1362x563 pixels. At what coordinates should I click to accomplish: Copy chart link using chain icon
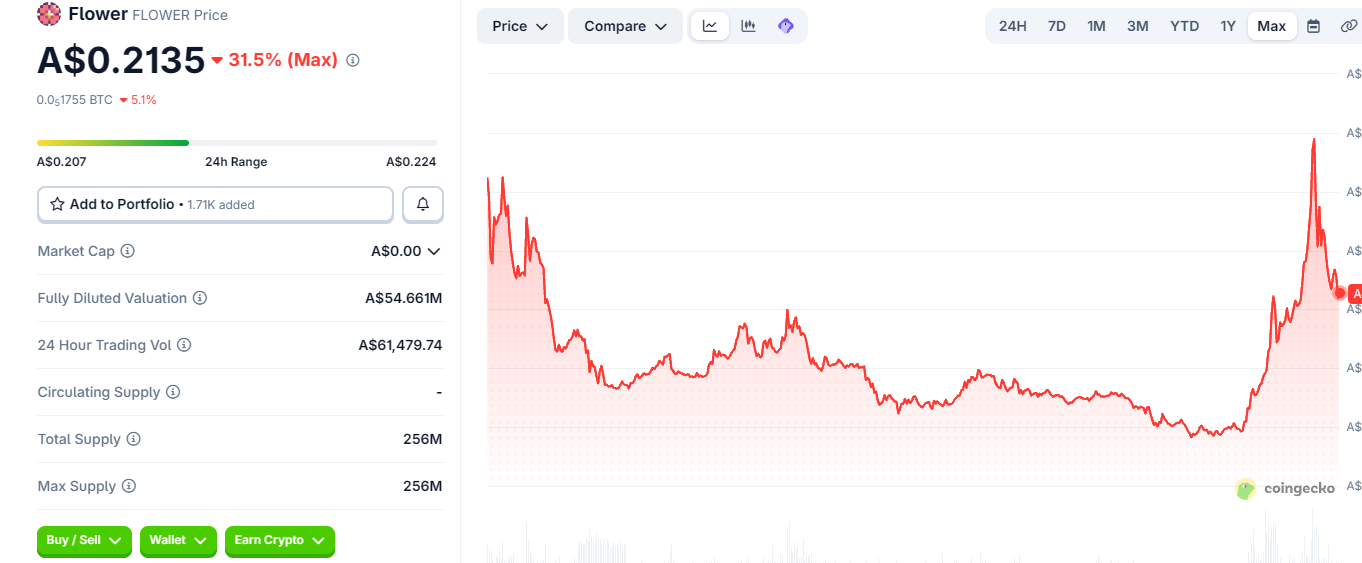pyautogui.click(x=1348, y=26)
